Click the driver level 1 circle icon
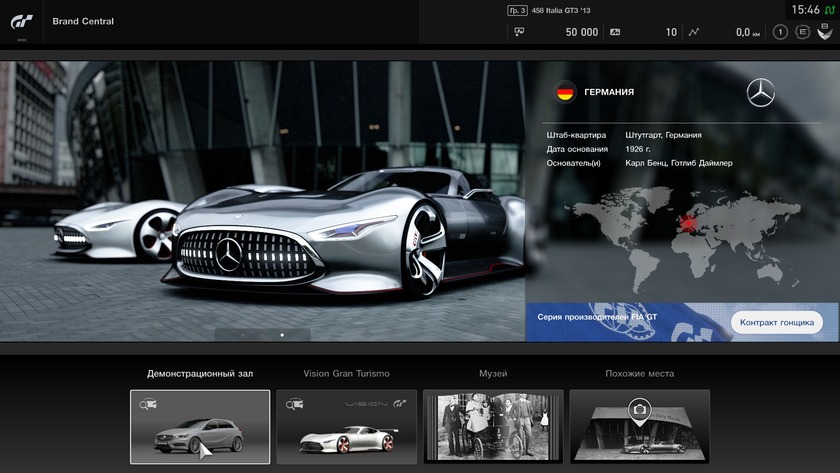The width and height of the screenshot is (840, 473). (780, 32)
